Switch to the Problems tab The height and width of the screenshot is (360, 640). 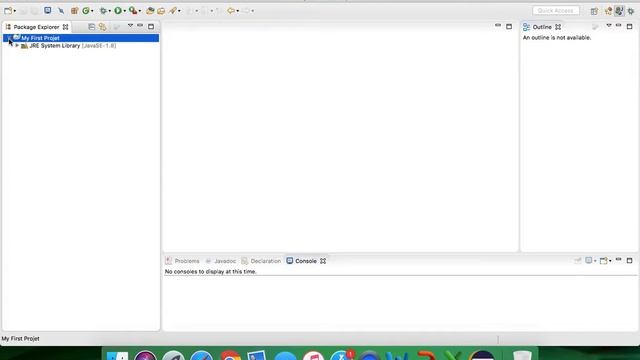click(182, 261)
